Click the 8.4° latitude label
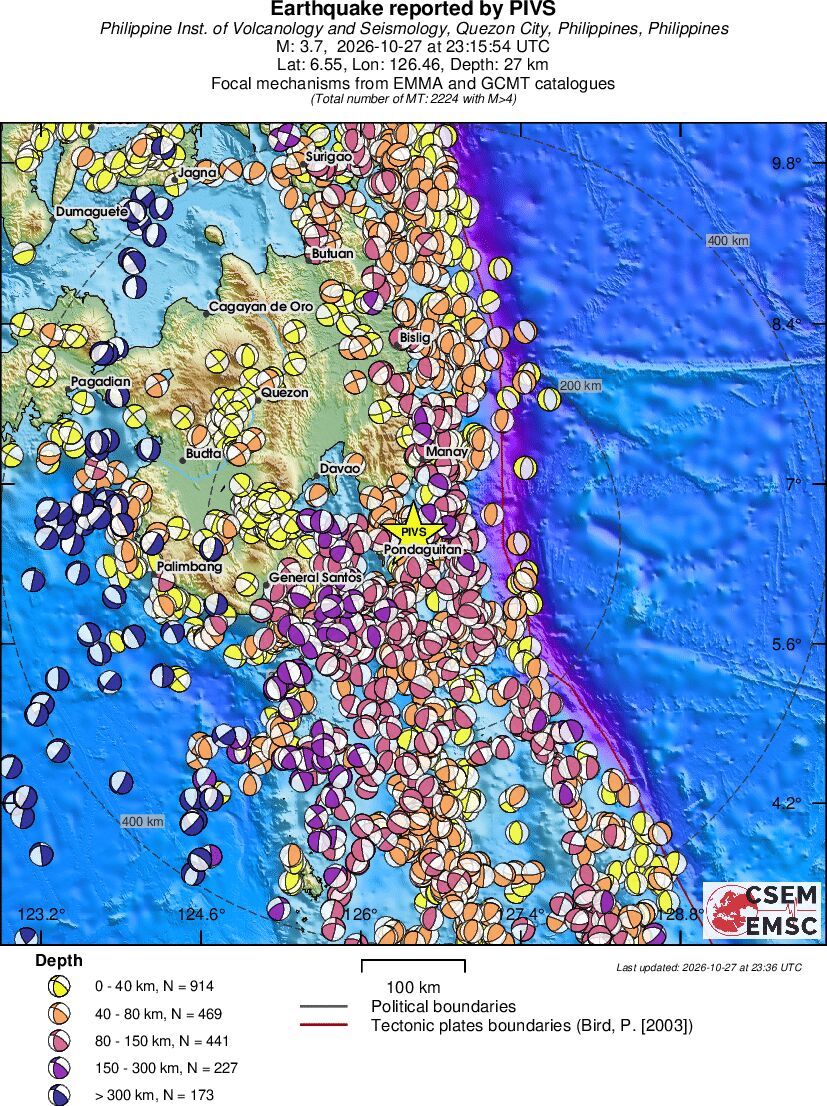827x1106 pixels. point(786,324)
